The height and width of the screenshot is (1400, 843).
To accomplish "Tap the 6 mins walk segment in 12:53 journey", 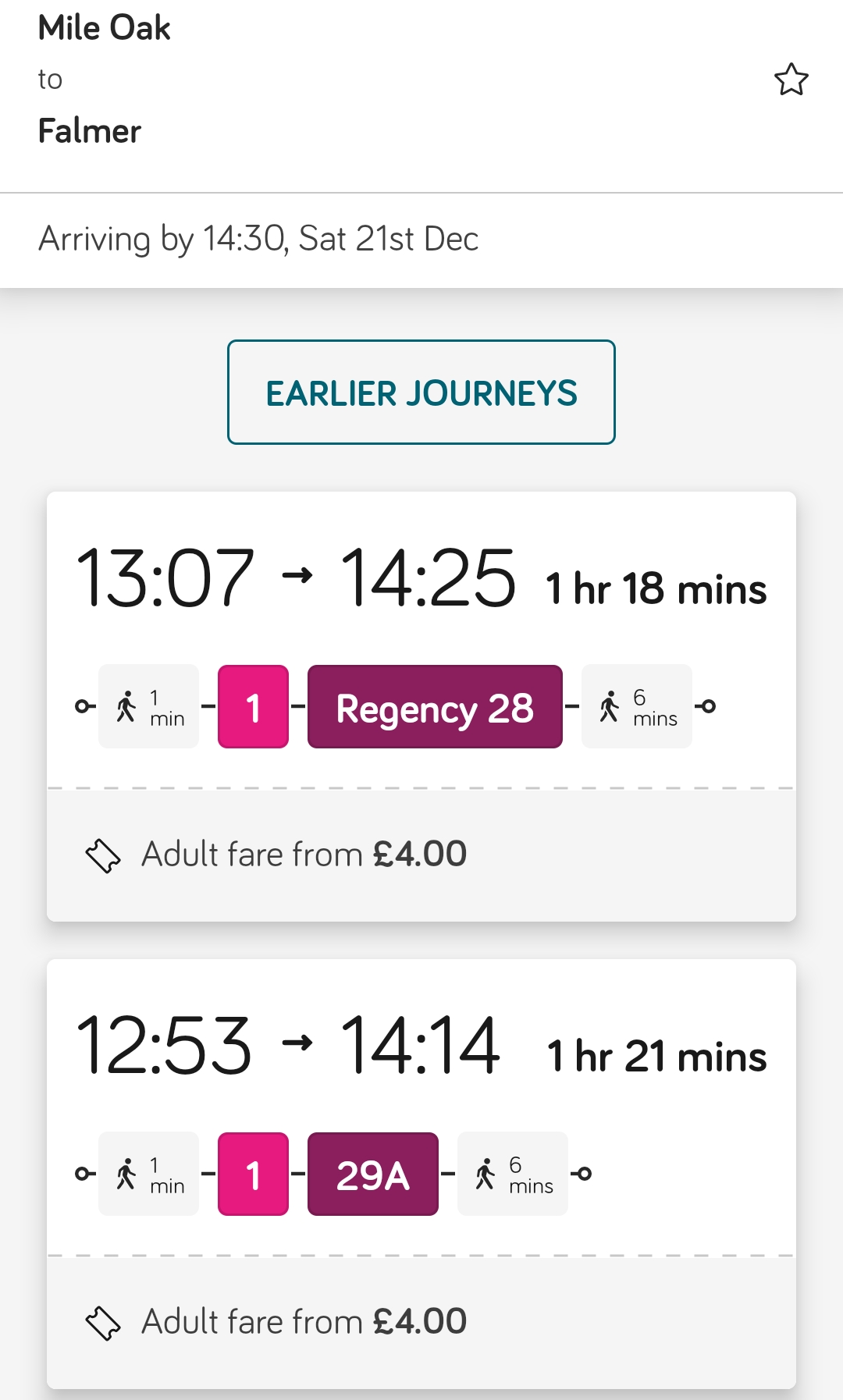I will [513, 1174].
